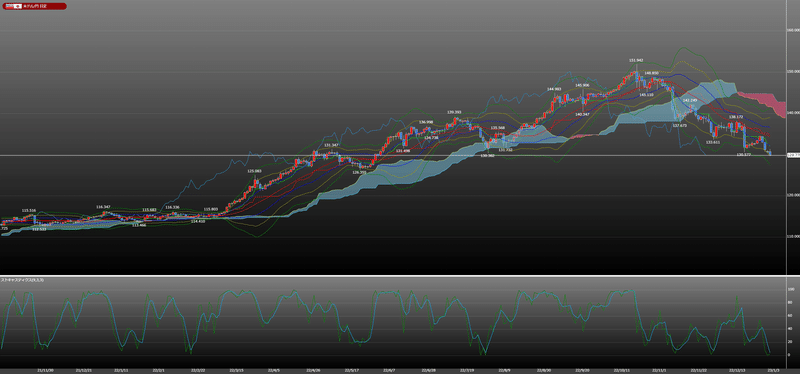Image resolution: width=800 pixels, height=374 pixels.
Task: Click the 160.000 price axis label
Action: 793,30
